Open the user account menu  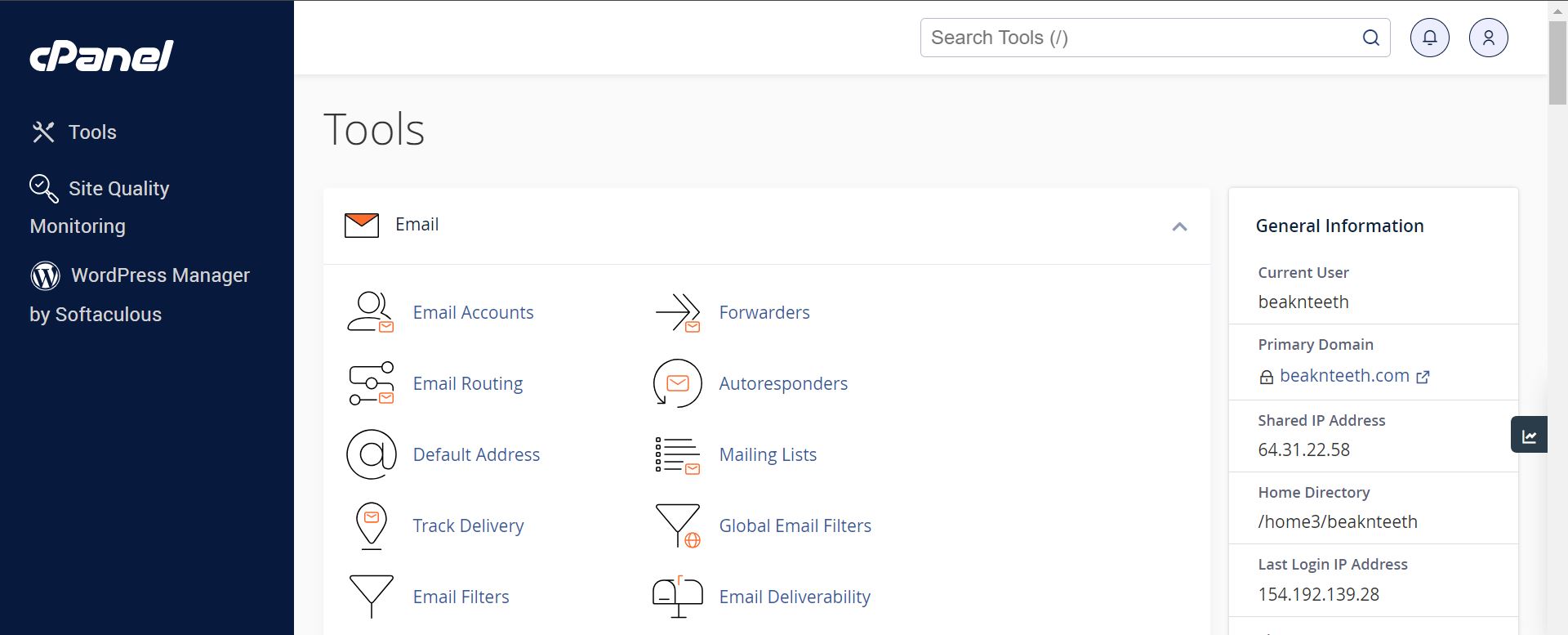pyautogui.click(x=1488, y=38)
